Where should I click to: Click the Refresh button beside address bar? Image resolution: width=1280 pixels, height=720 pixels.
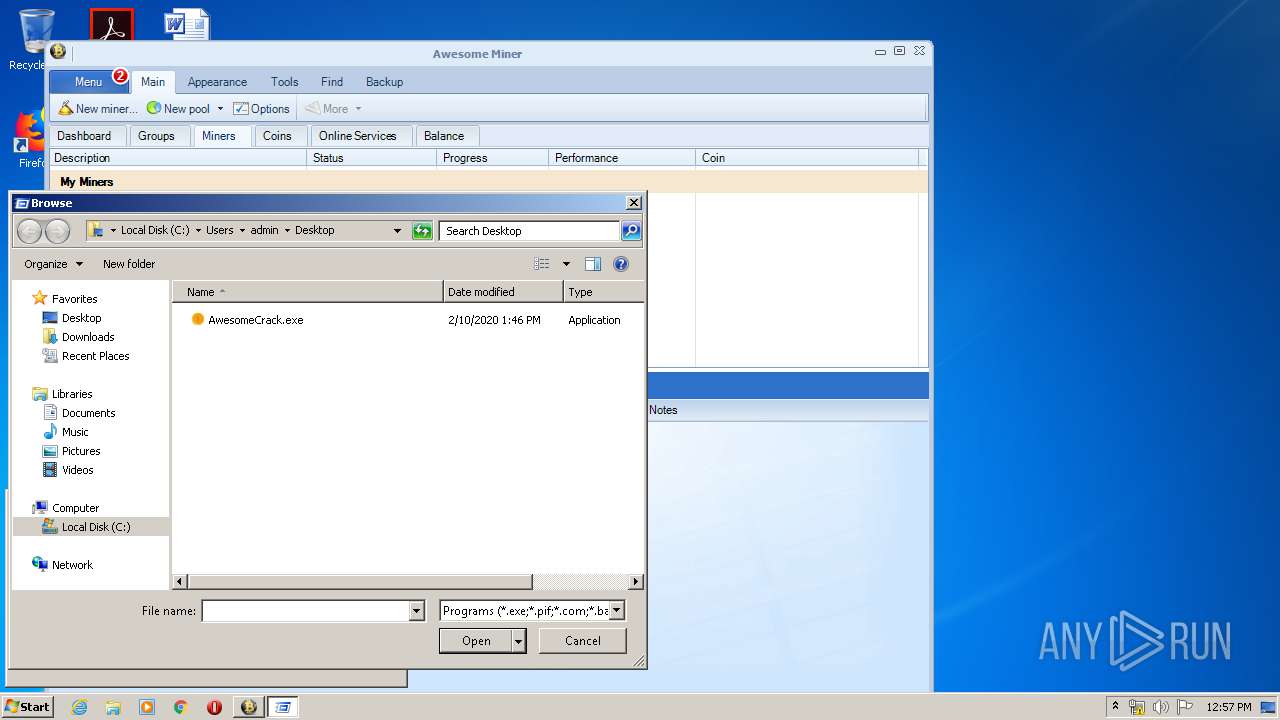[422, 231]
